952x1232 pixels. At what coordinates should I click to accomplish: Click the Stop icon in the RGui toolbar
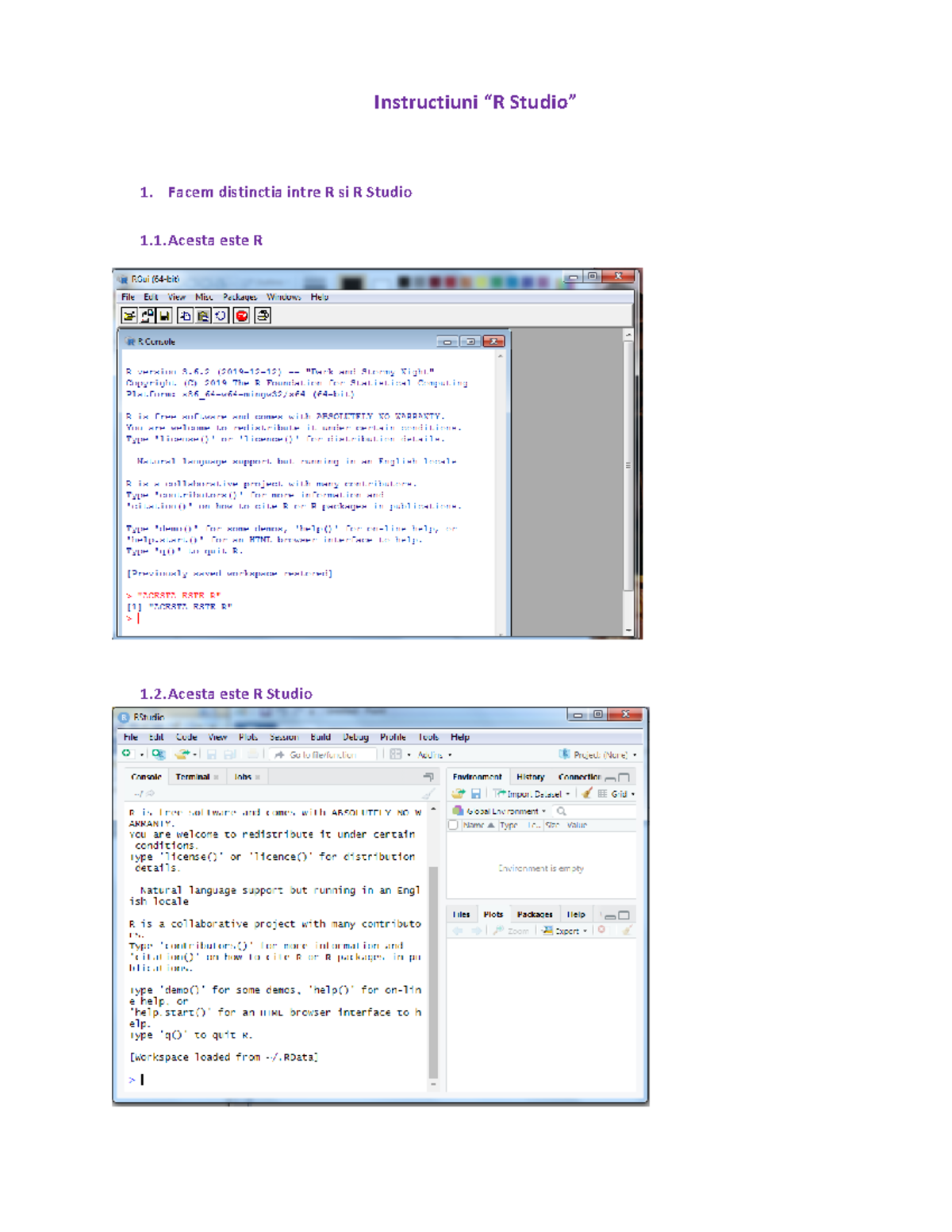pos(241,315)
